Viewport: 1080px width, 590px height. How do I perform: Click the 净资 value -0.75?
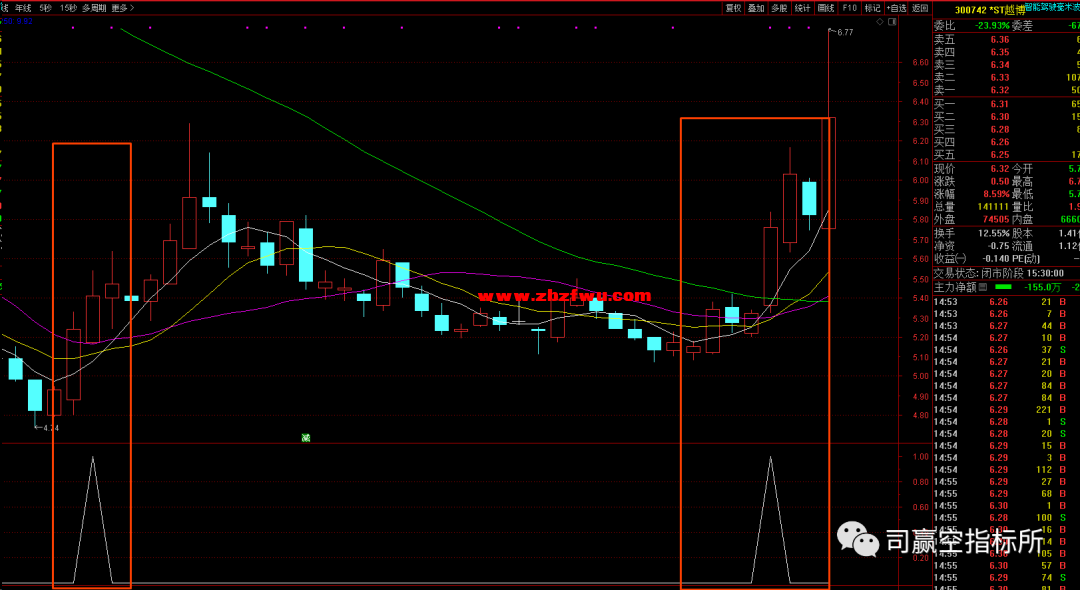click(998, 246)
